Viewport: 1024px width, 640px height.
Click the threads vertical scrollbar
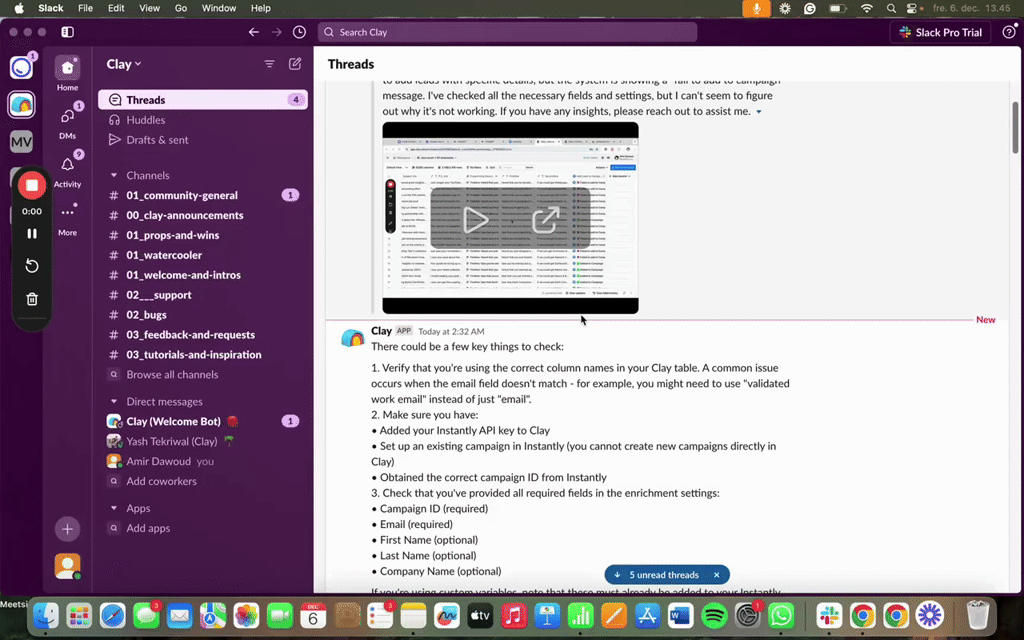[x=1016, y=120]
